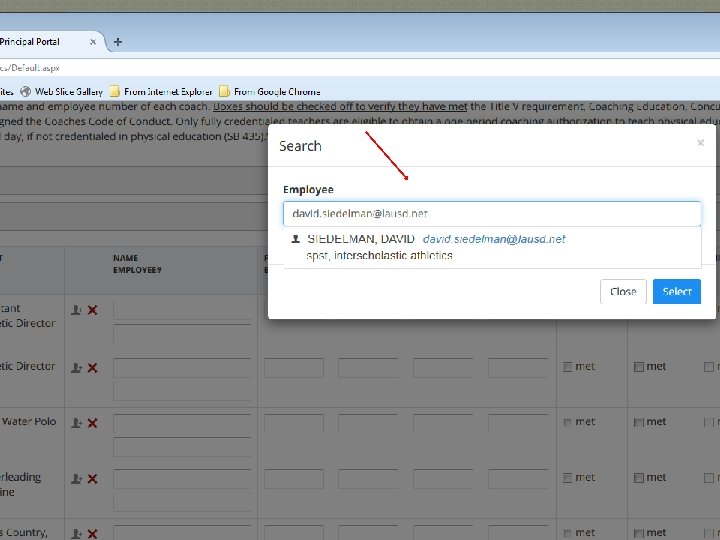Check second met box in Water Polo row

pos(639,422)
